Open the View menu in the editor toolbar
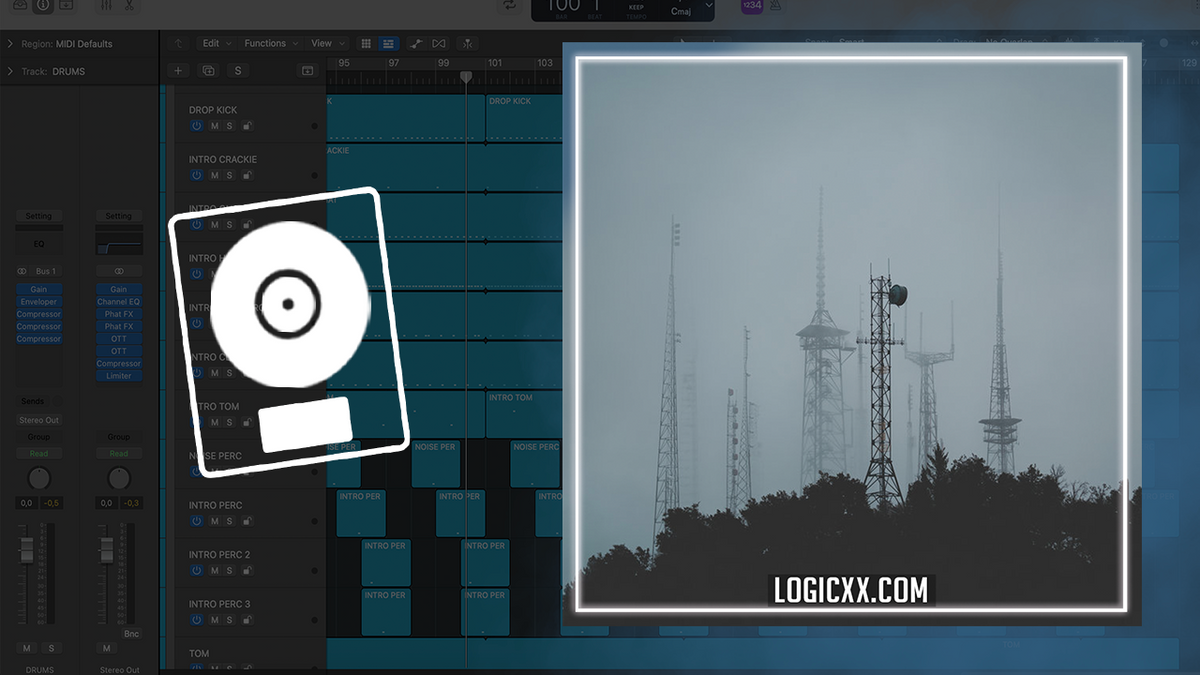Viewport: 1200px width, 675px height. 324,43
